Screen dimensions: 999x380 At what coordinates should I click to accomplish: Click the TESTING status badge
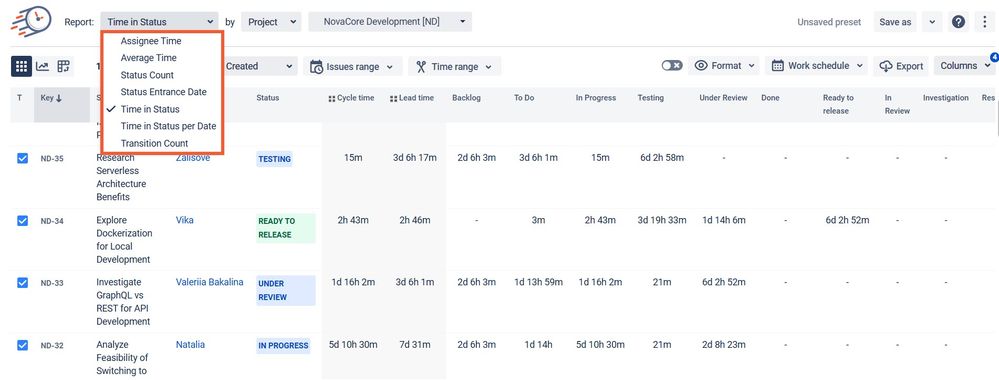[275, 159]
